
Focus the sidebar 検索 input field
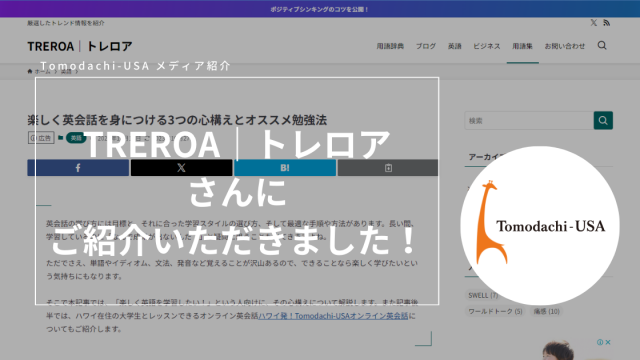click(529, 120)
